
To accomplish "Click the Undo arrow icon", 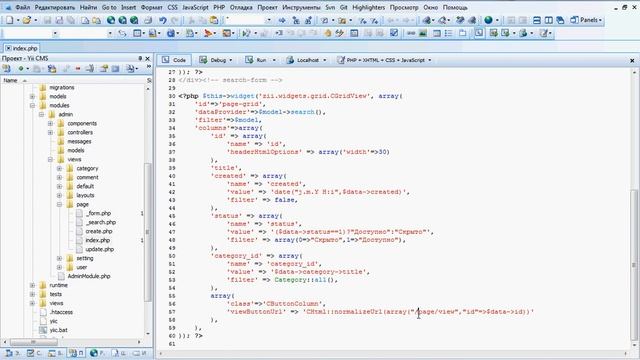I will [162, 20].
